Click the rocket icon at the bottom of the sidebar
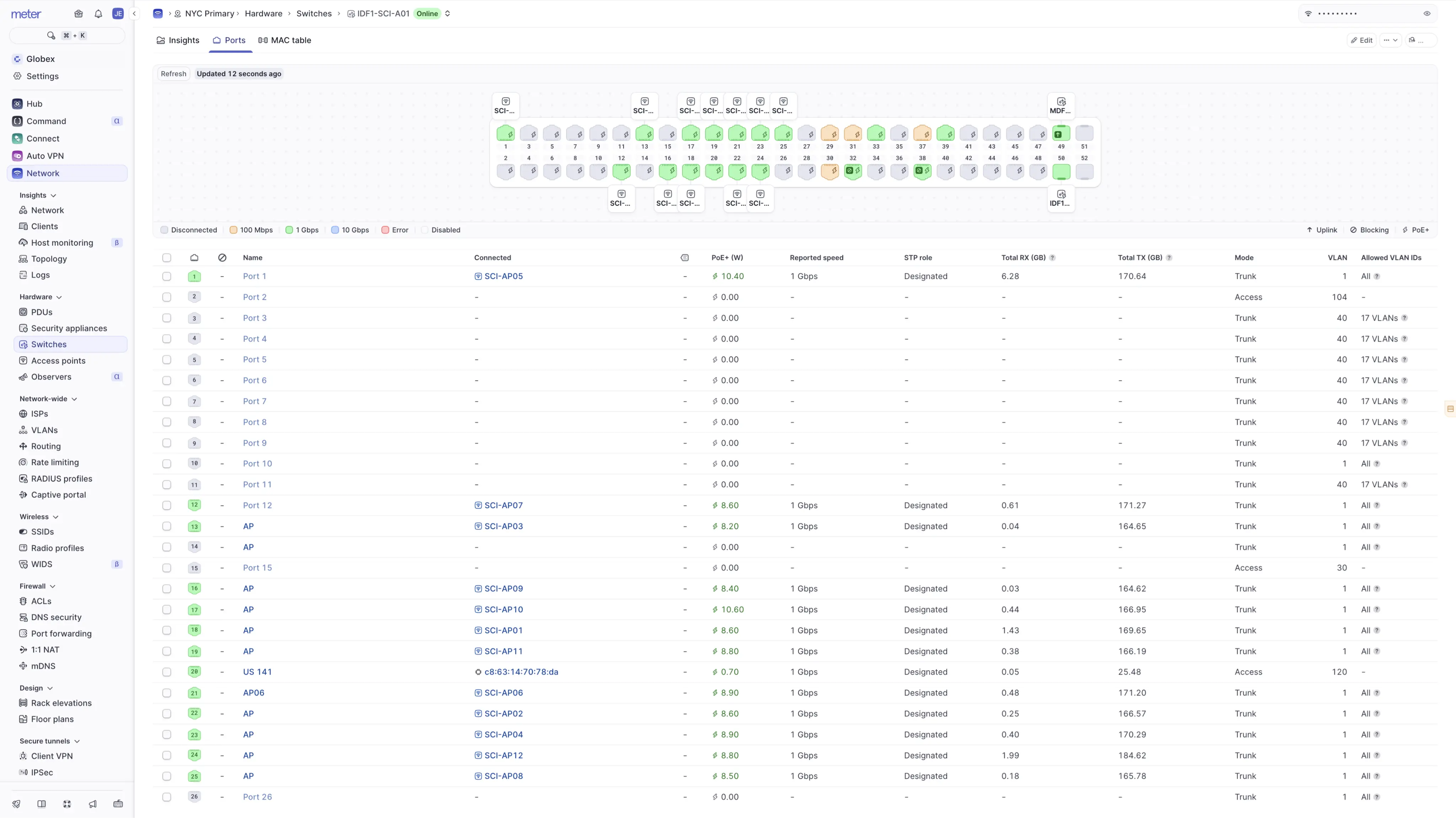This screenshot has height=818, width=1456. 16,804
